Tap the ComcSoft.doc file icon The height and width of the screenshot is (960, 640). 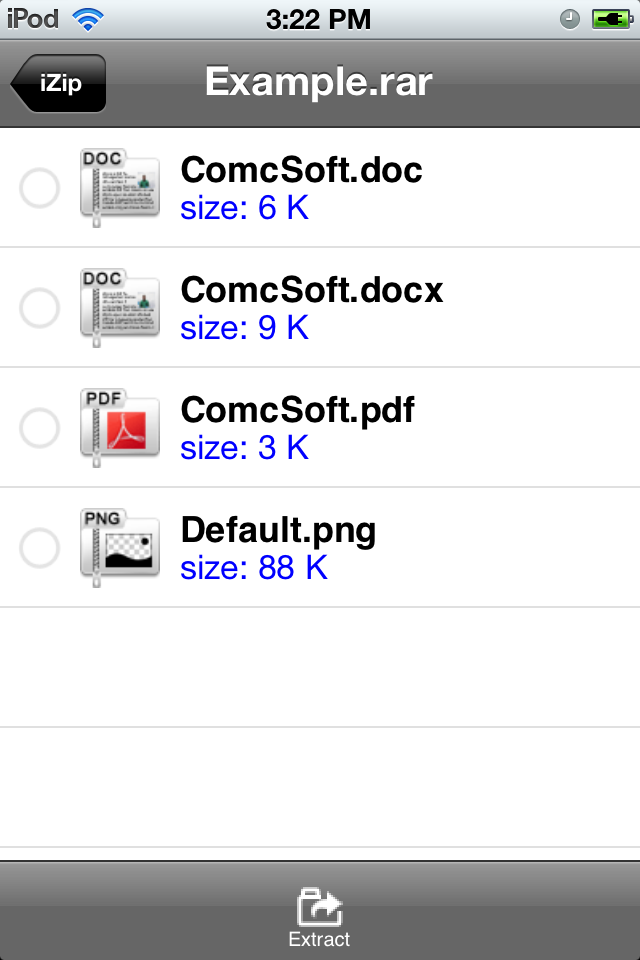pos(120,188)
